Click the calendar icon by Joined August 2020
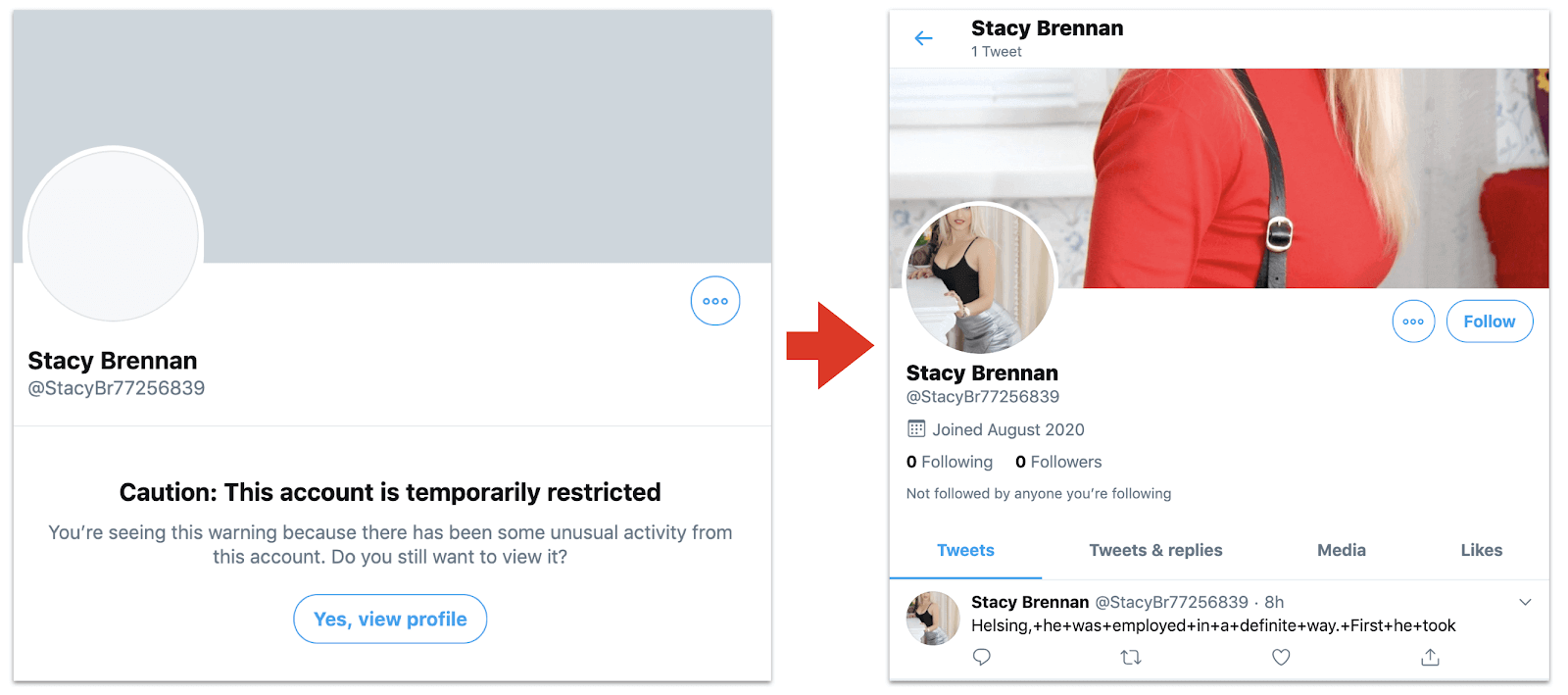 [x=916, y=429]
